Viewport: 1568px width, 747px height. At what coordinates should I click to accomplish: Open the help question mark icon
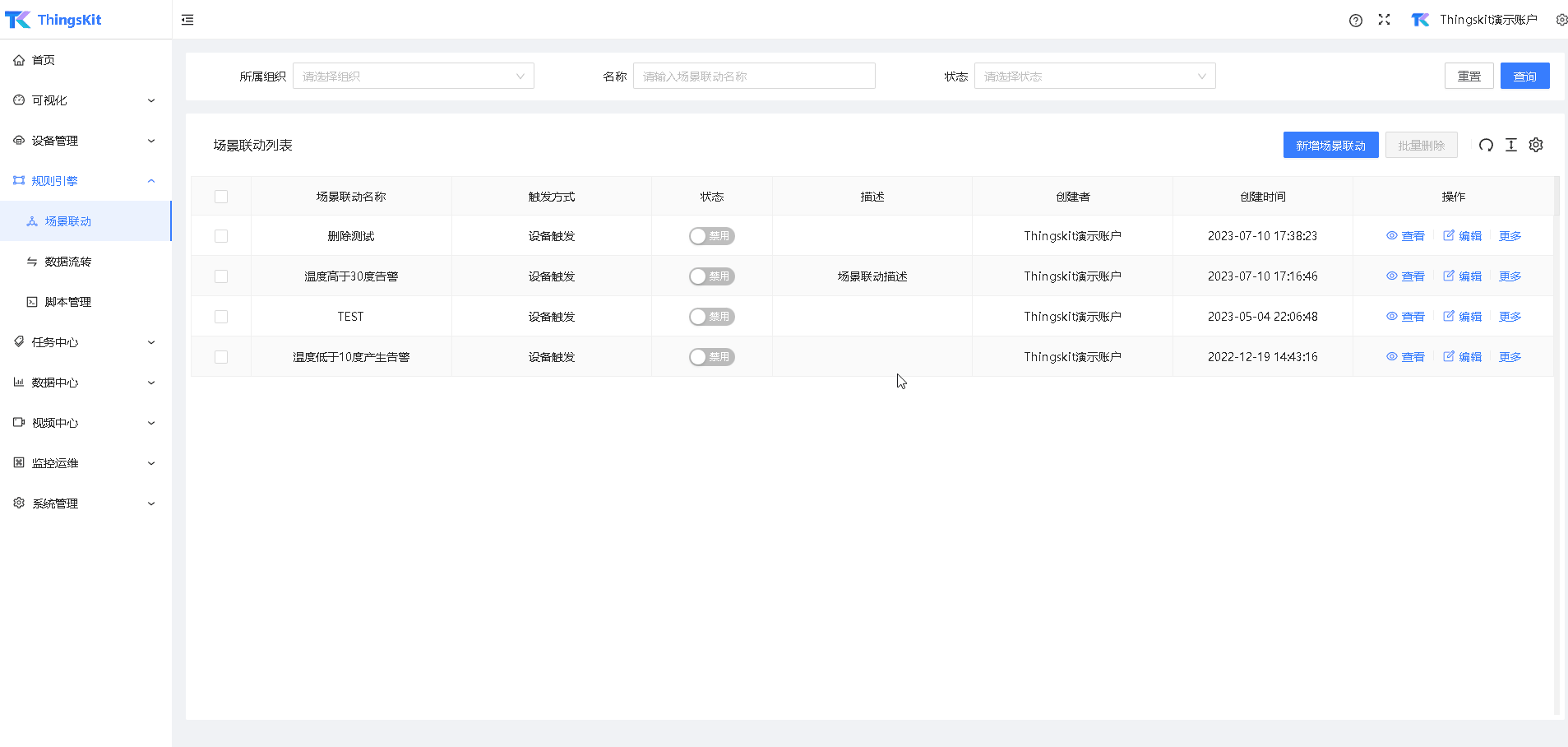1356,21
